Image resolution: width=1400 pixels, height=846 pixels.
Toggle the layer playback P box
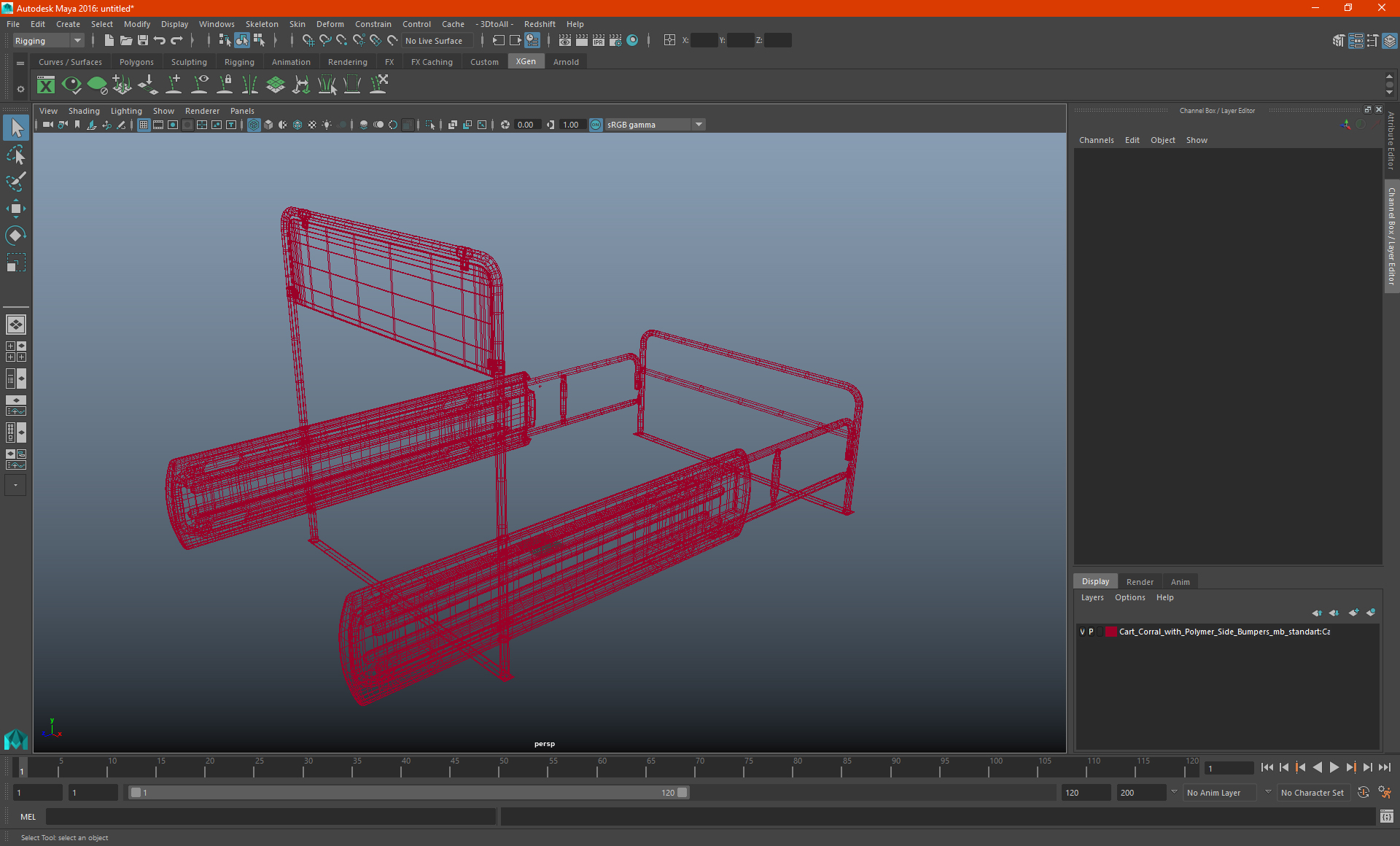(1092, 632)
